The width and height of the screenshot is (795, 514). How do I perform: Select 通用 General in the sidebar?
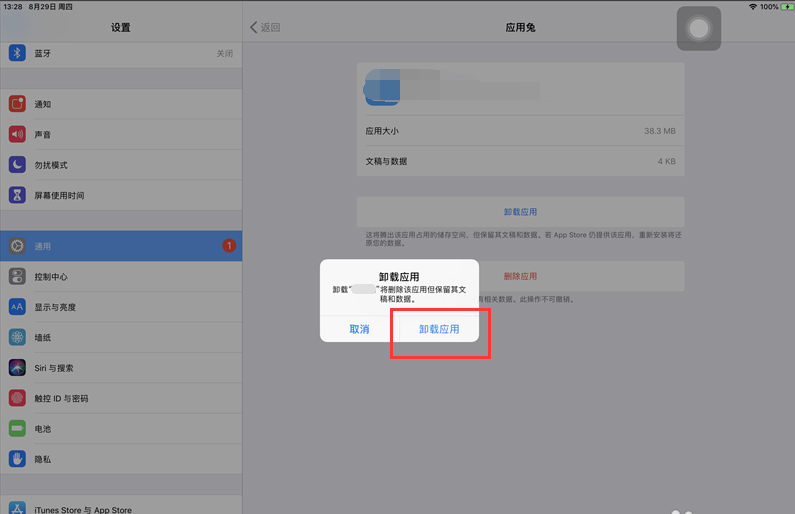[x=121, y=246]
